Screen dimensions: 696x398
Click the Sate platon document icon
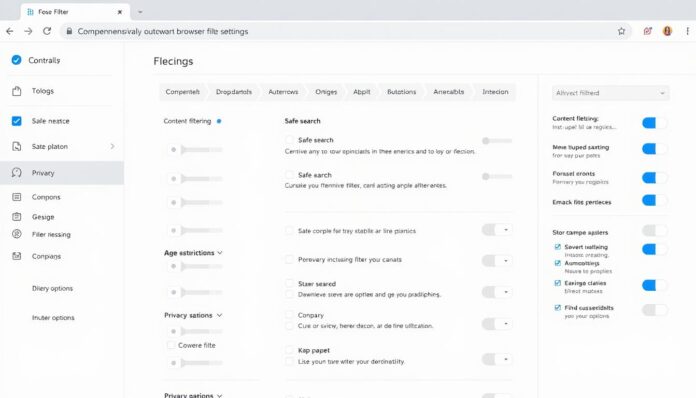pos(16,146)
